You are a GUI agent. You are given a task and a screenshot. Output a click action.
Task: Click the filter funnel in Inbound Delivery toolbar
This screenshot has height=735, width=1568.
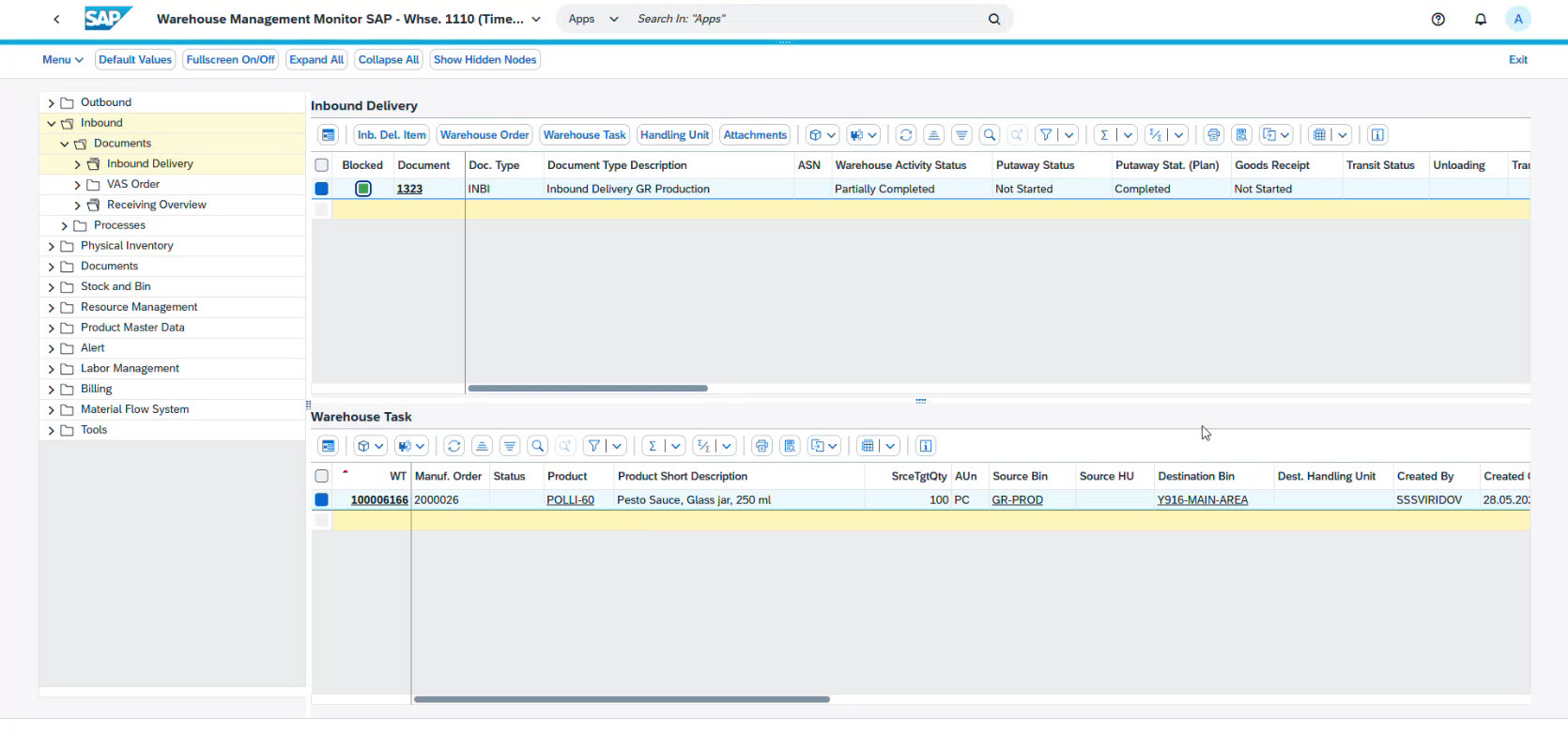1045,135
